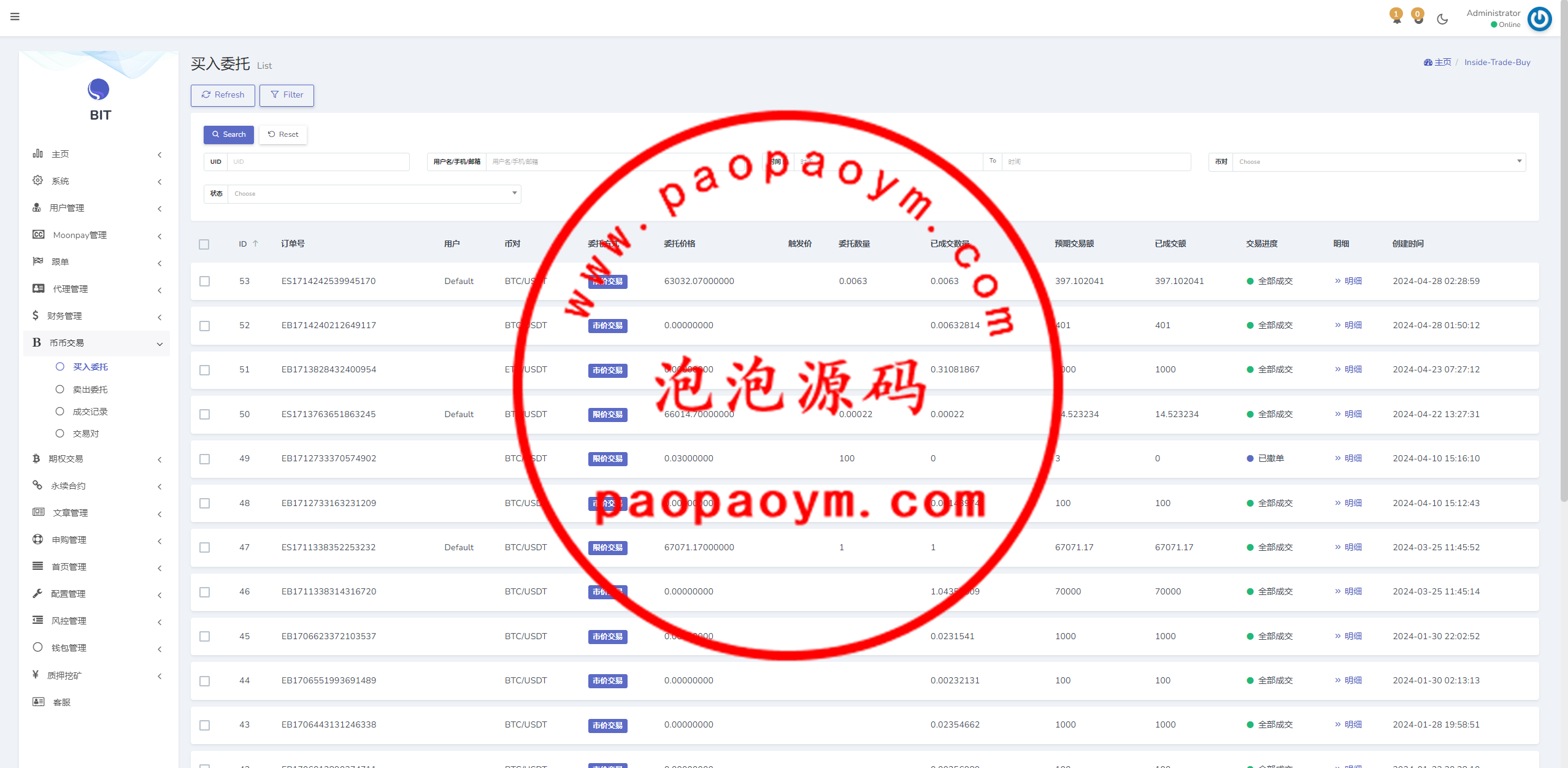Check the row with ID 53
The image size is (1568, 768).
pos(205,282)
